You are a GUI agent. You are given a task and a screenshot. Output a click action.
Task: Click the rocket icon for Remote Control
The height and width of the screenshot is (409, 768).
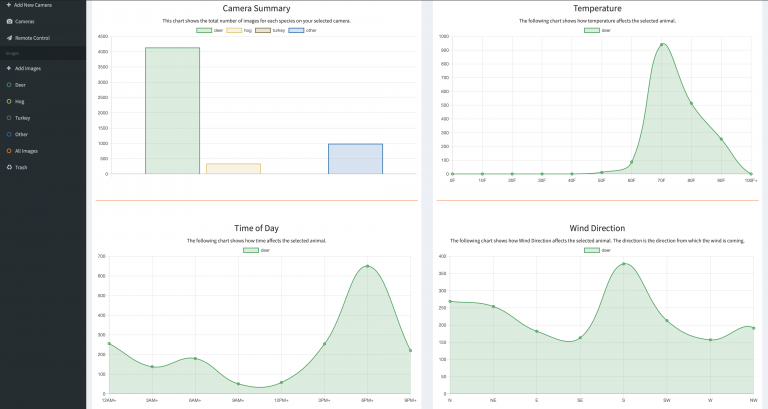tap(8, 38)
